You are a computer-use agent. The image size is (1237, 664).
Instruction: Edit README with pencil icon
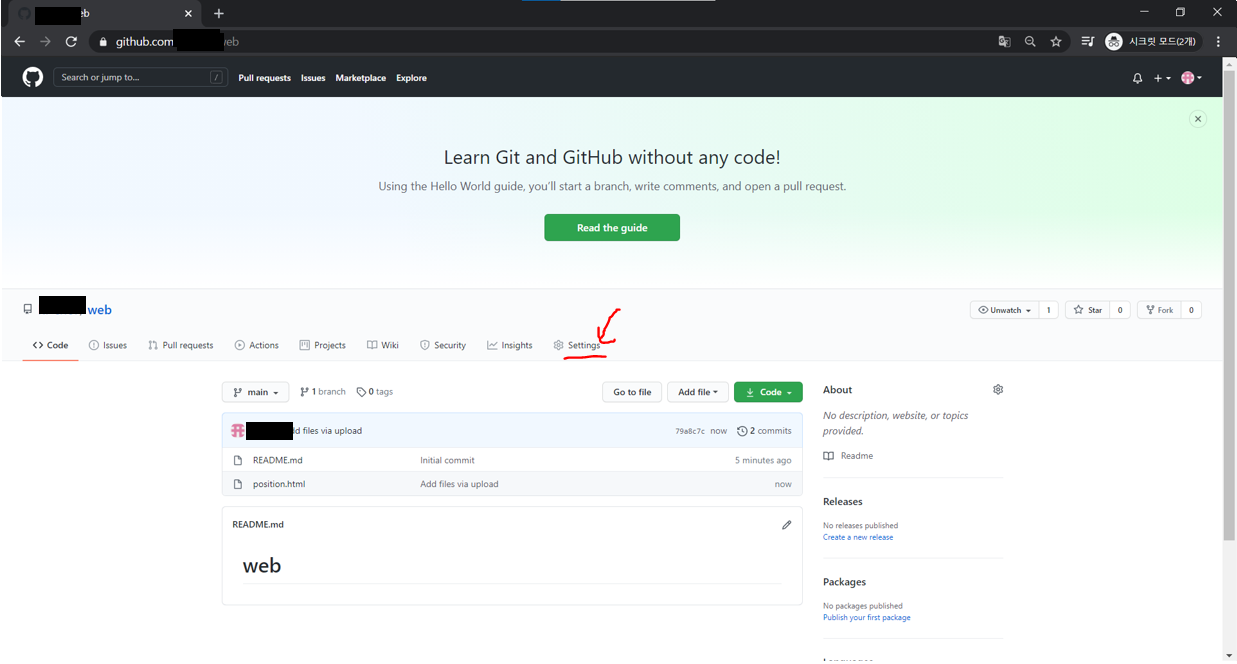click(786, 525)
